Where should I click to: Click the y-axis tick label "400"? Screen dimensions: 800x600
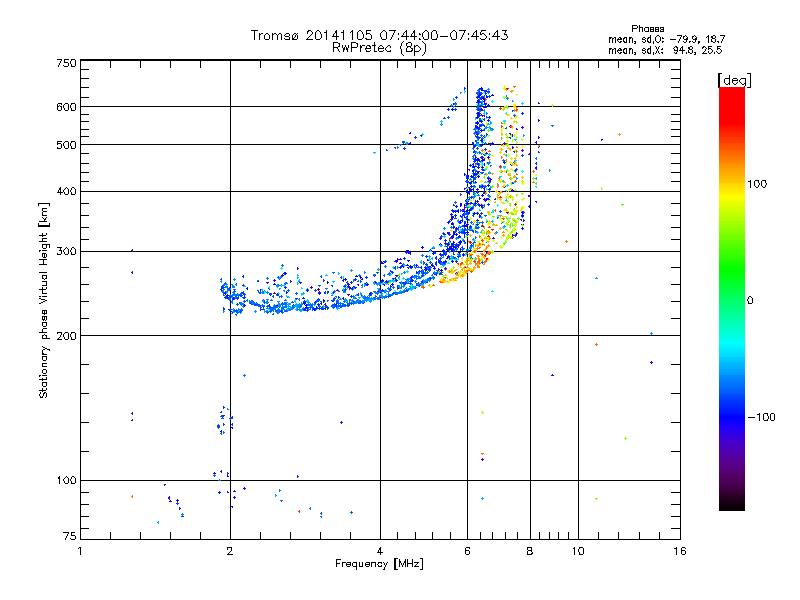pyautogui.click(x=66, y=192)
